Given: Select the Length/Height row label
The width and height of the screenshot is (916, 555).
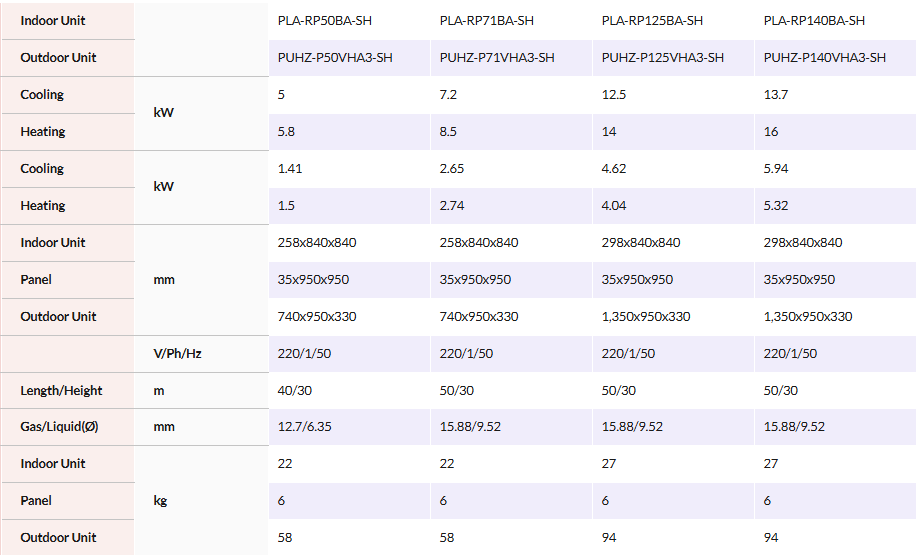Looking at the screenshot, I should click(x=61, y=391).
